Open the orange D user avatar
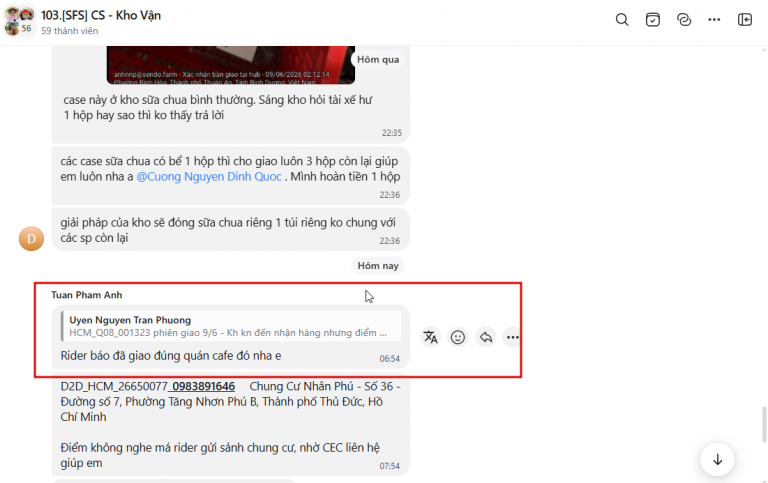768x483 pixels. tap(31, 239)
